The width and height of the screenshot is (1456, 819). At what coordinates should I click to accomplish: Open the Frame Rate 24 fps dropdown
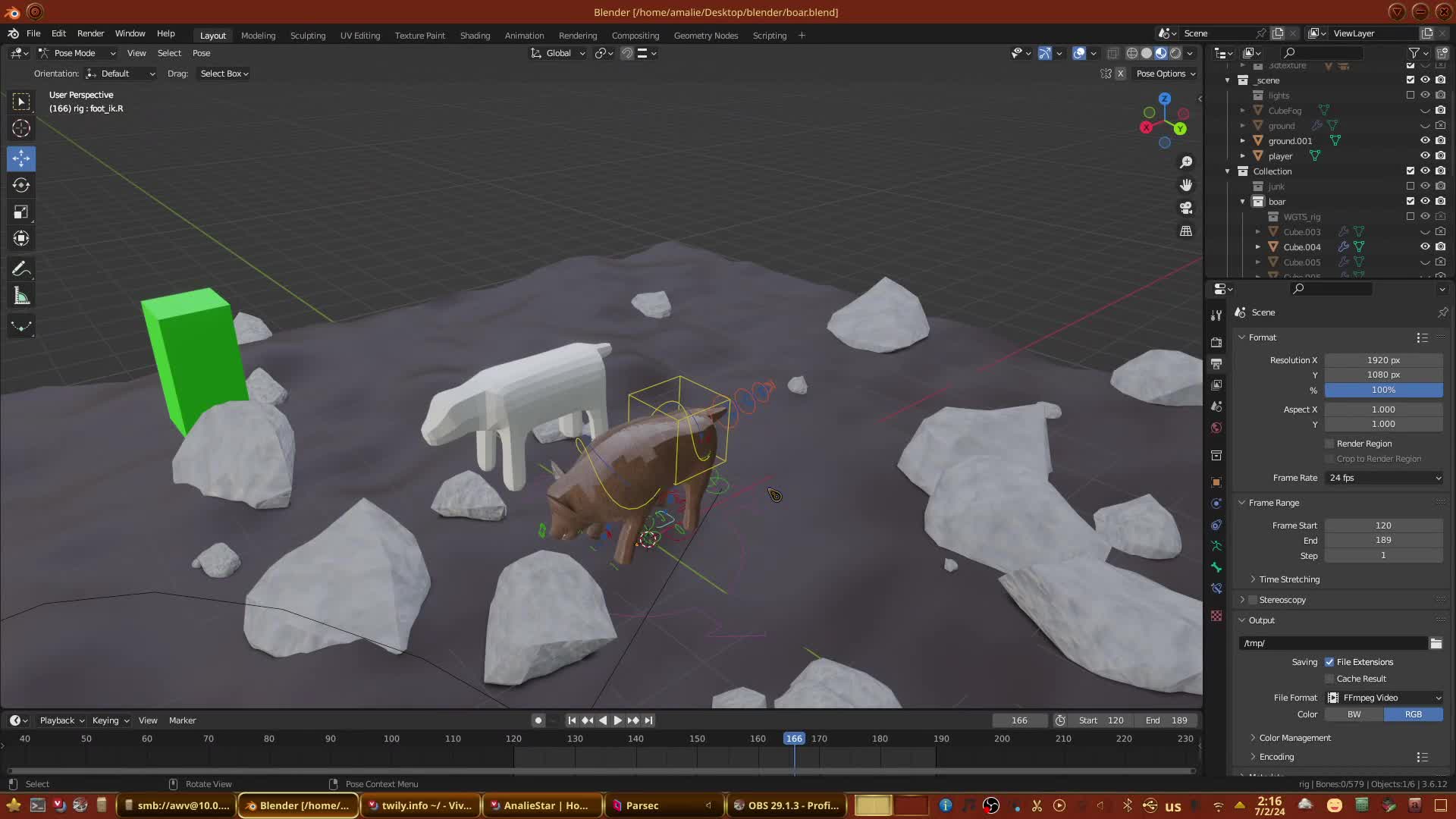click(x=1384, y=478)
